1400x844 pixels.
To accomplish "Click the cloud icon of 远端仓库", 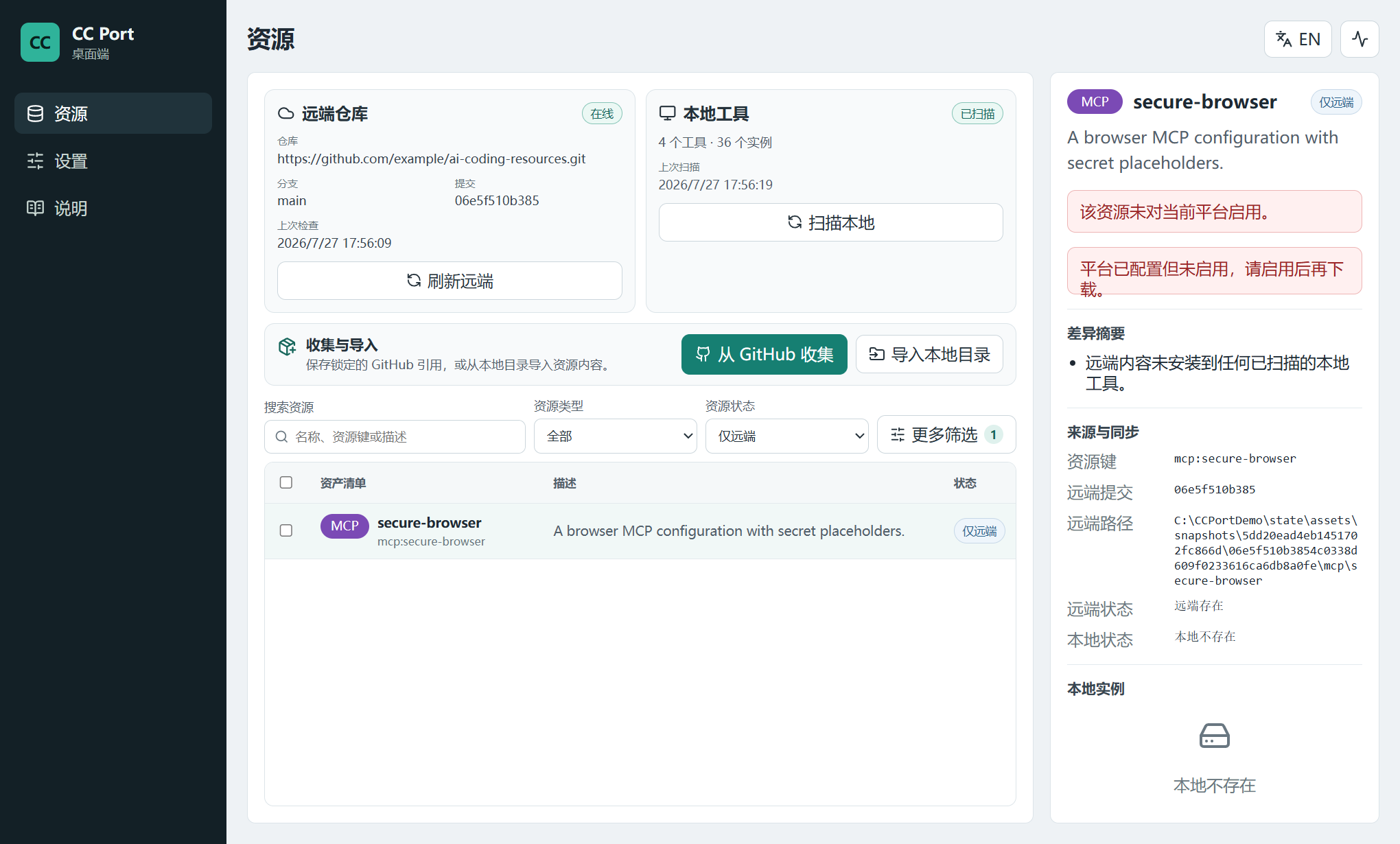I will [x=285, y=113].
